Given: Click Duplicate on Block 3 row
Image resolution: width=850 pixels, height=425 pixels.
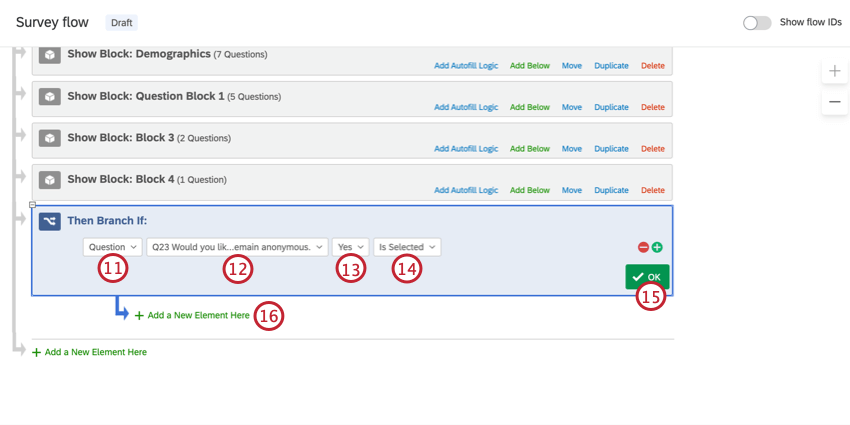Looking at the screenshot, I should point(611,149).
